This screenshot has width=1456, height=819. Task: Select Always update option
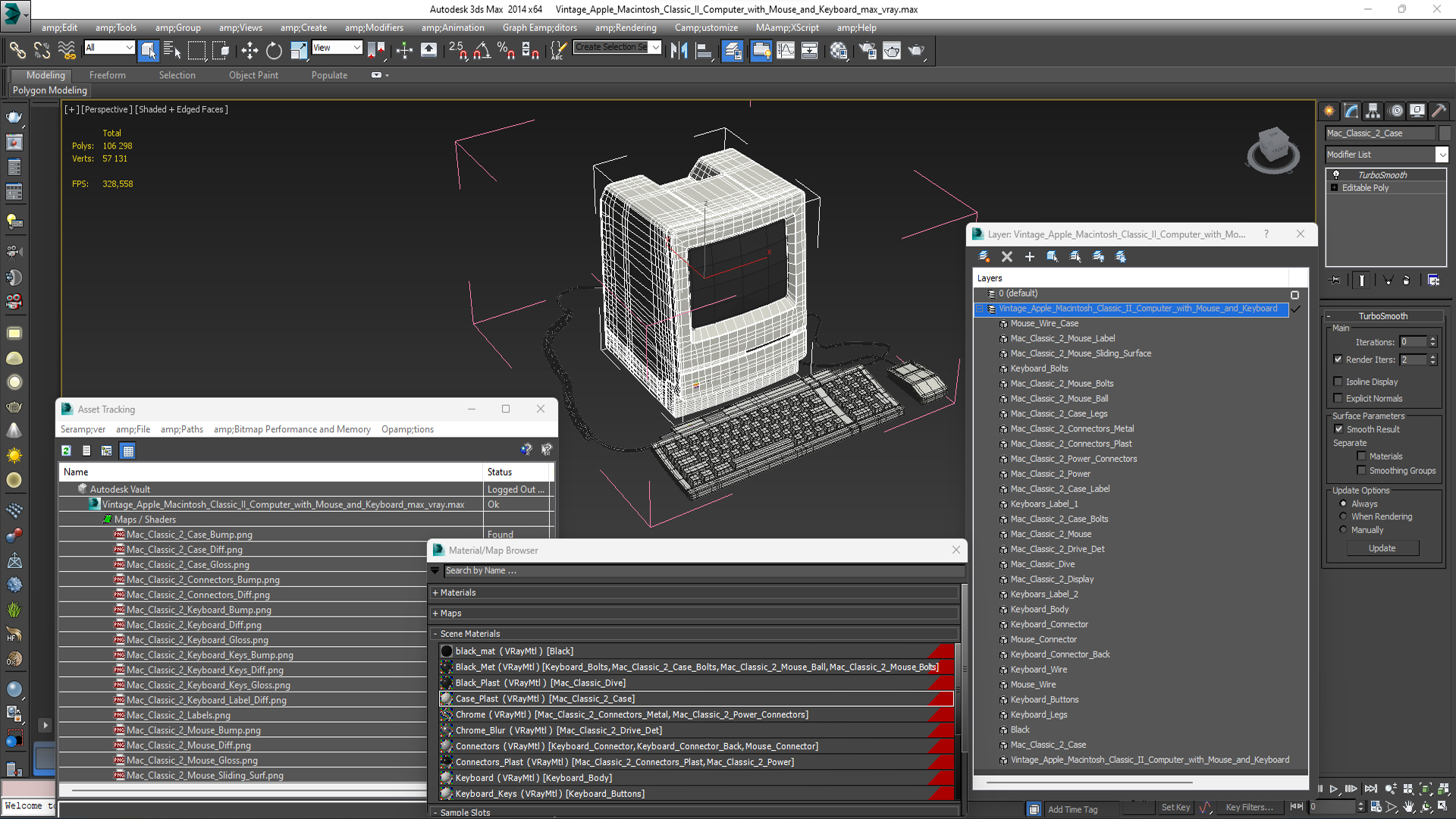coord(1343,504)
